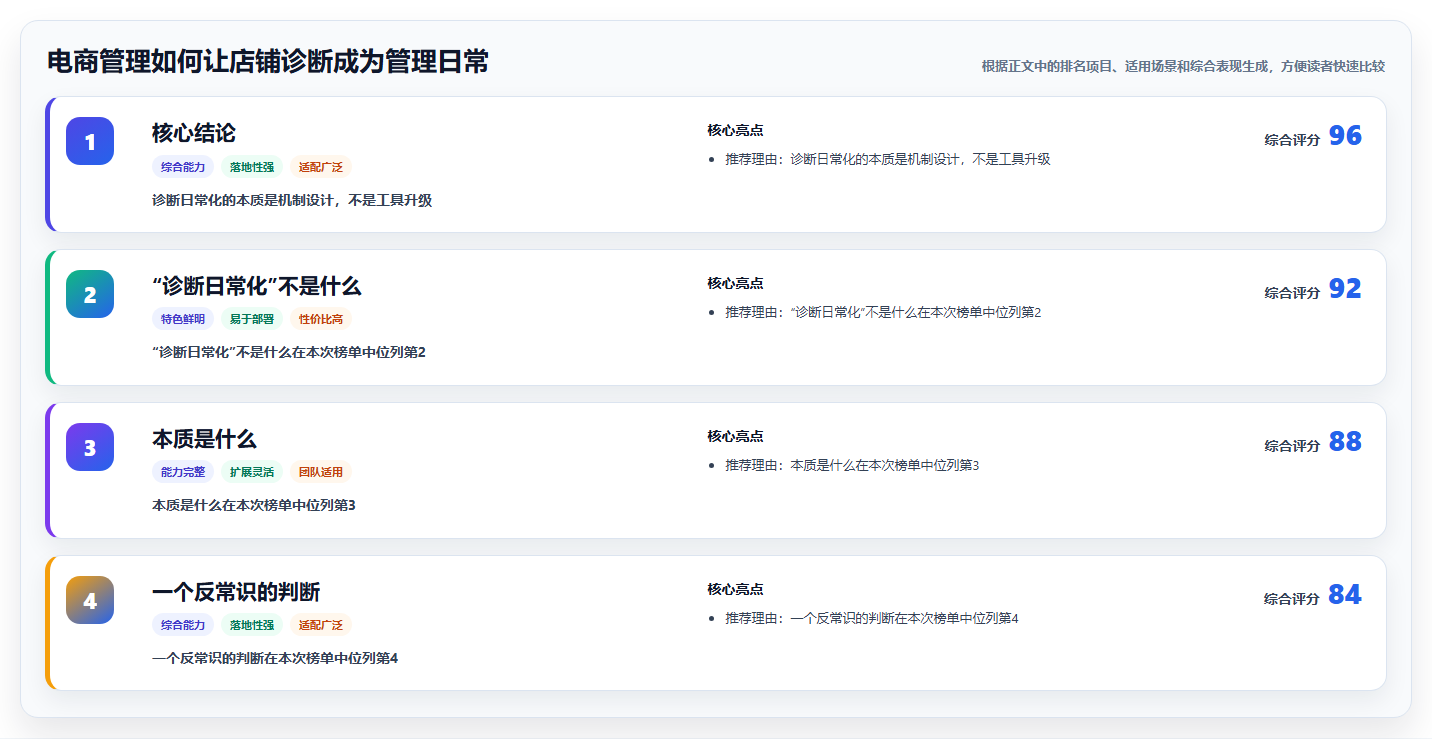Click the 落地性强 tag in the 核心结论 card

pos(252,167)
